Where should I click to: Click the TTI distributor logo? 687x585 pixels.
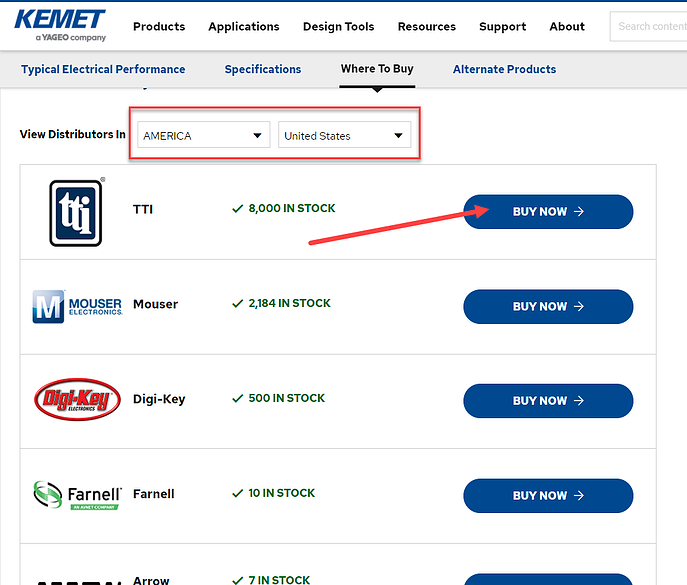click(x=76, y=213)
